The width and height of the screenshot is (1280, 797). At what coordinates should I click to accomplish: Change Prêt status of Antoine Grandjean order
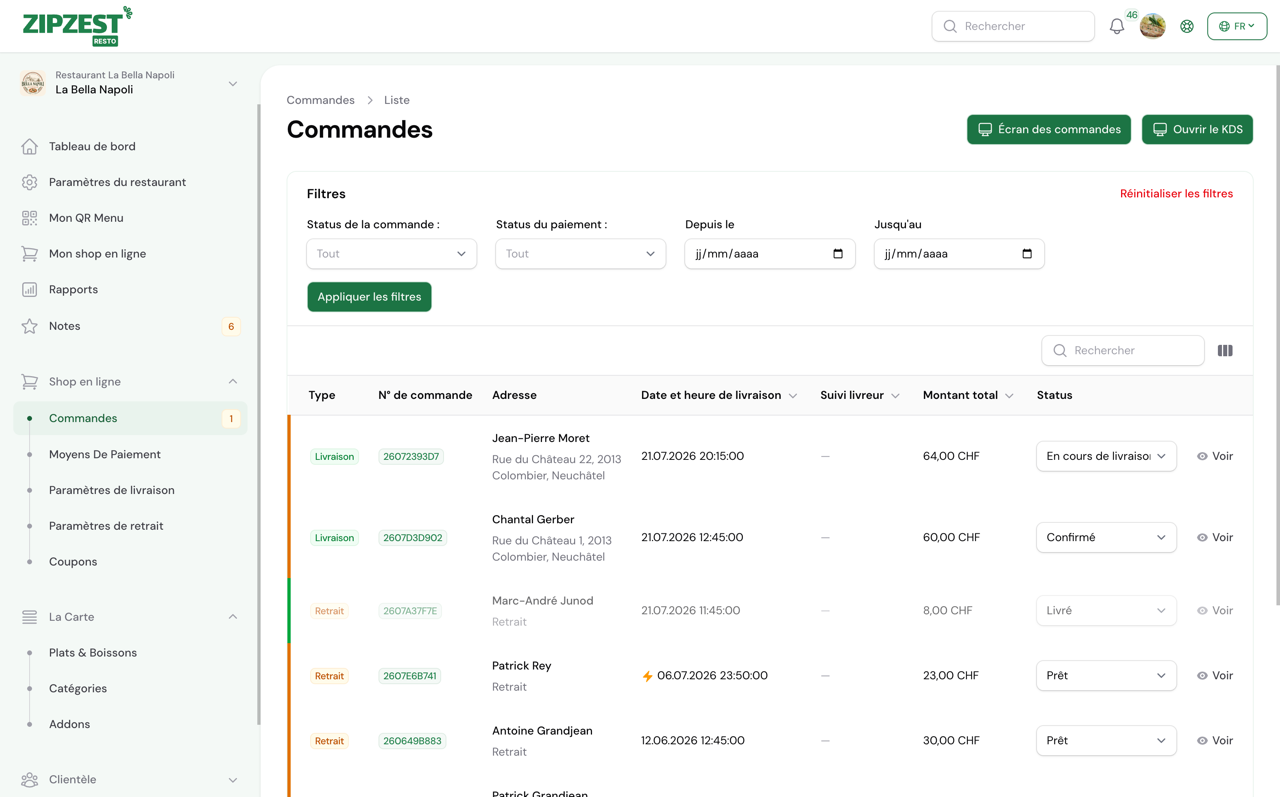click(x=1106, y=741)
